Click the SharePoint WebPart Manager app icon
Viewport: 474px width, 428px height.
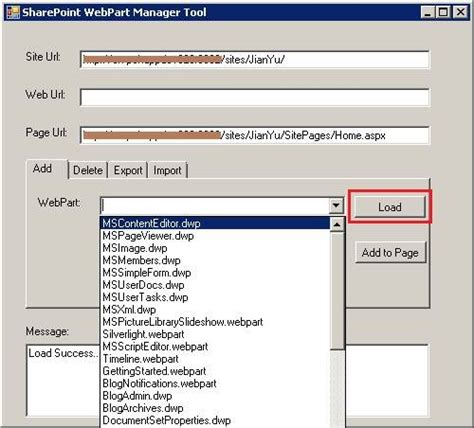13,12
